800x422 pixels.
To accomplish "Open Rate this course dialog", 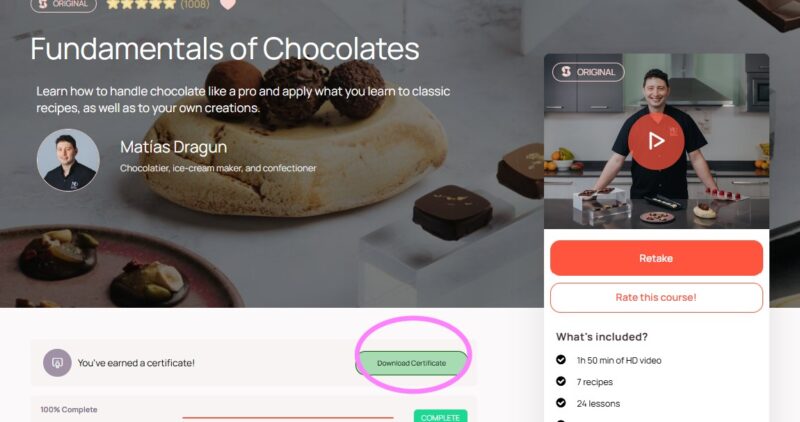I will pos(656,297).
